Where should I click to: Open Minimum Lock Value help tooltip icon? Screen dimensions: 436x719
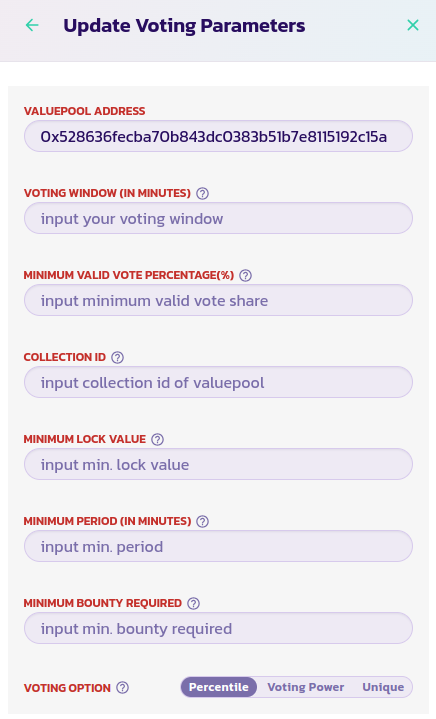(157, 439)
